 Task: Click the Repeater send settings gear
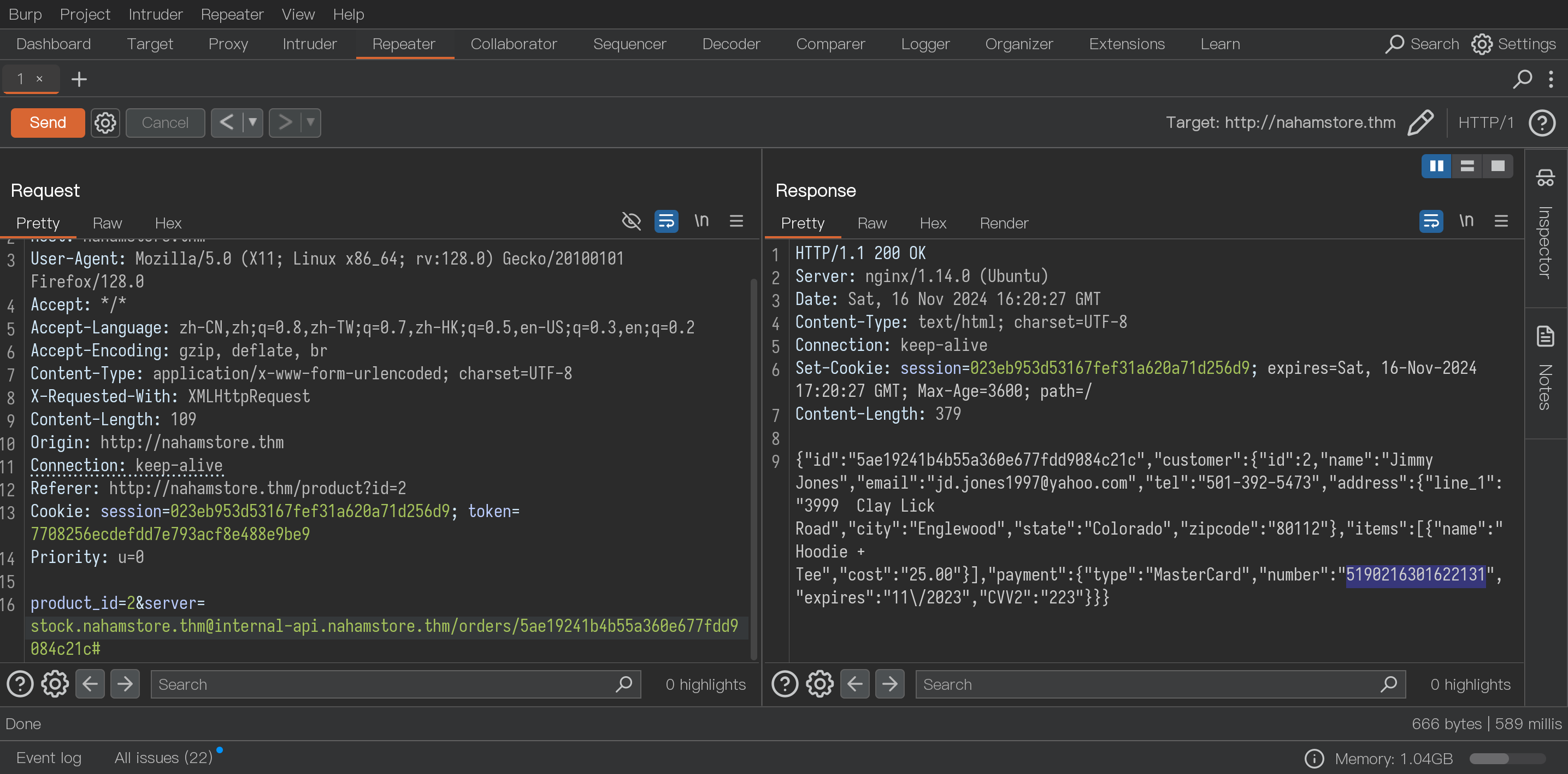[x=105, y=122]
